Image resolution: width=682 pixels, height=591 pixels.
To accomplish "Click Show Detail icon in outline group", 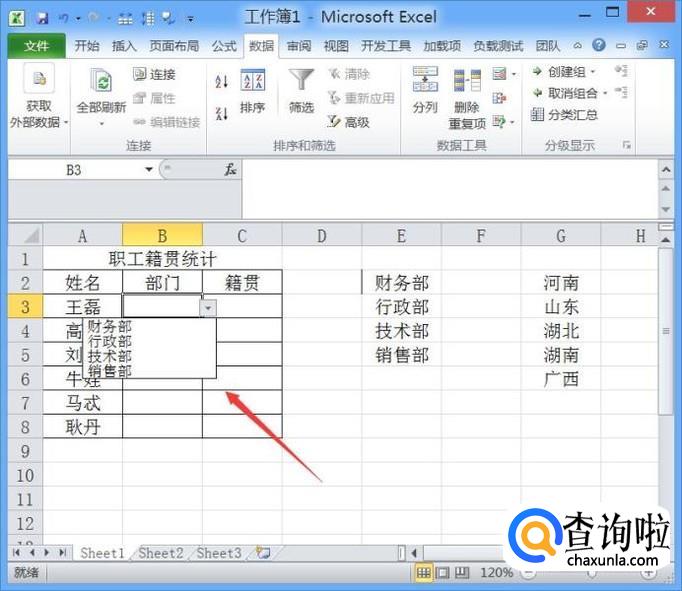I will point(622,71).
